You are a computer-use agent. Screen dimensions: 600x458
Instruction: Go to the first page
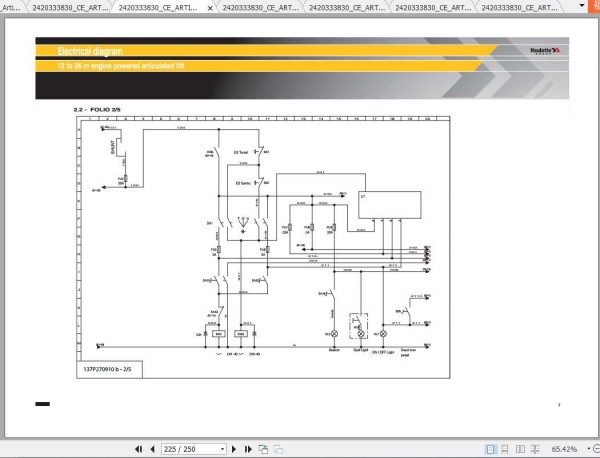coord(139,449)
